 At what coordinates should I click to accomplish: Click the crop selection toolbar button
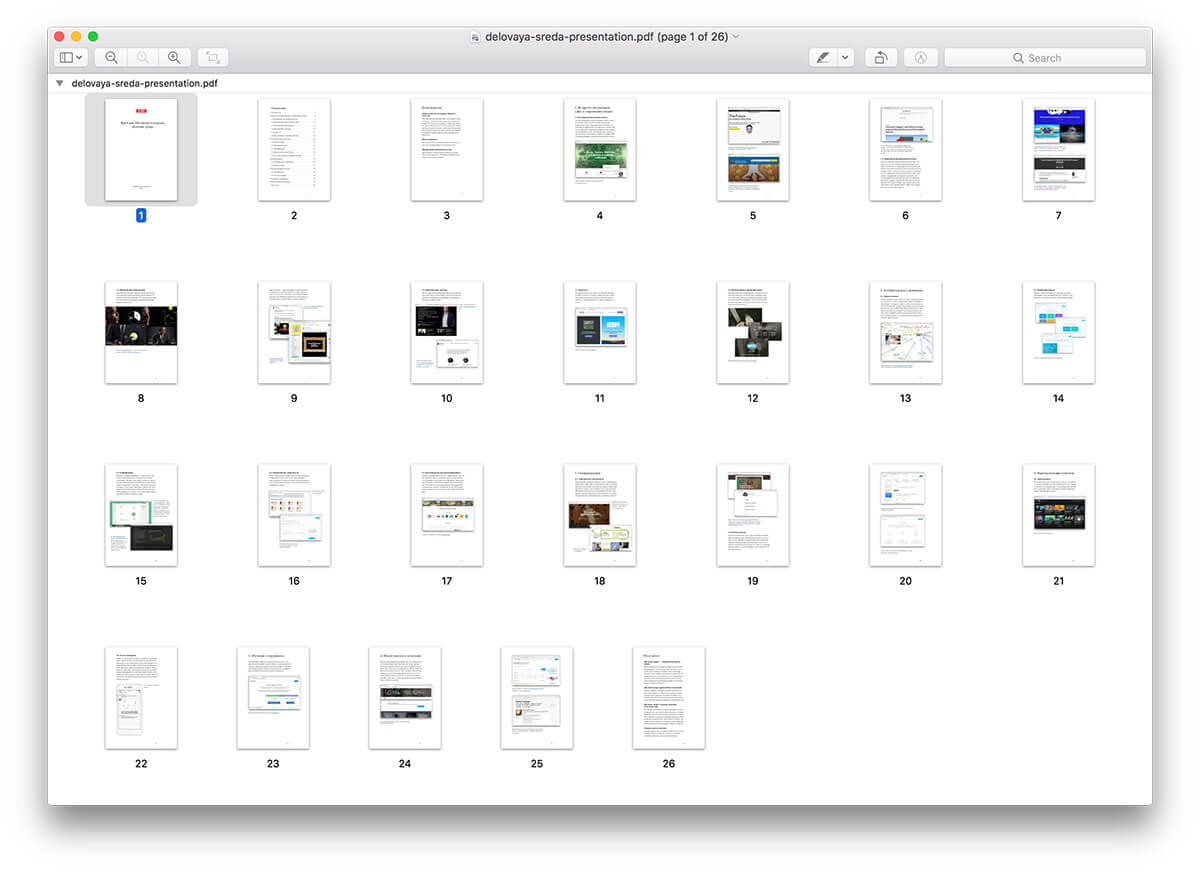coord(213,58)
